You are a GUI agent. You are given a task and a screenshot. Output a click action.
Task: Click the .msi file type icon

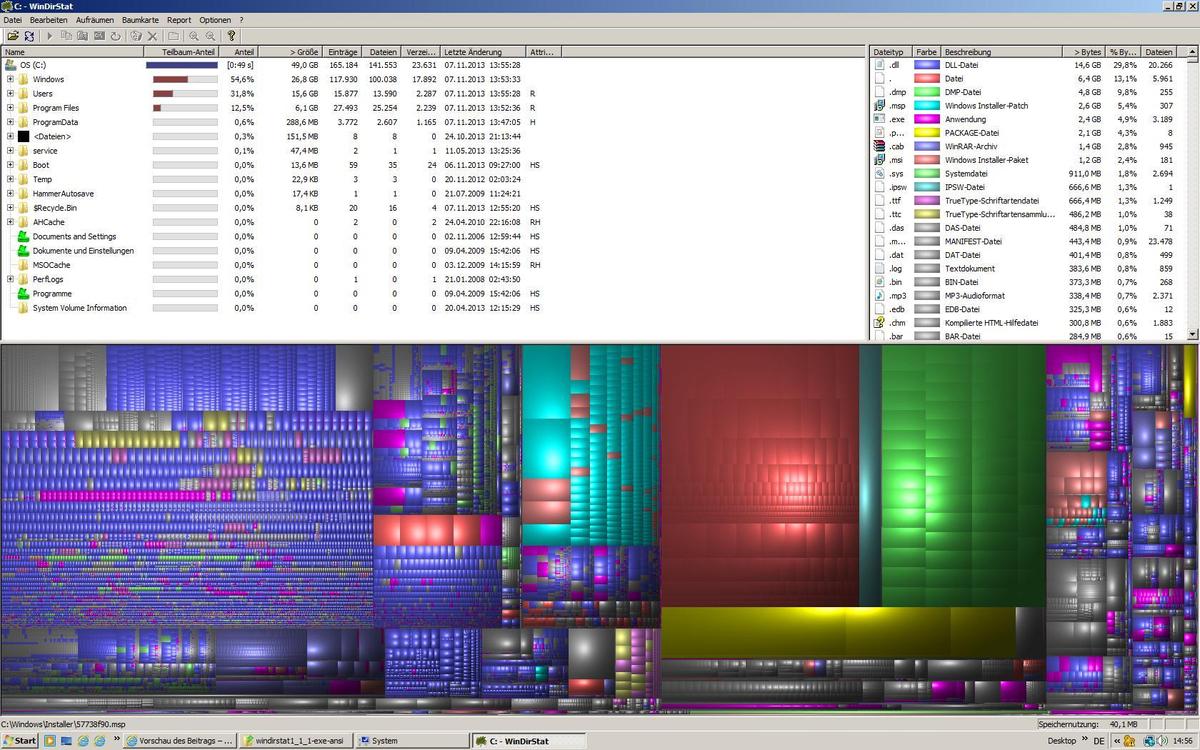tap(880, 159)
